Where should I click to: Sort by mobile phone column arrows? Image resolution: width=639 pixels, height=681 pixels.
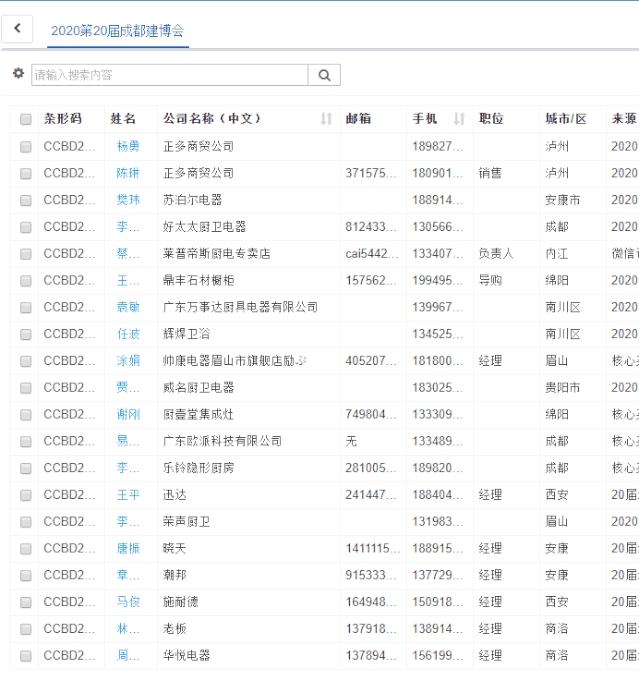point(459,119)
